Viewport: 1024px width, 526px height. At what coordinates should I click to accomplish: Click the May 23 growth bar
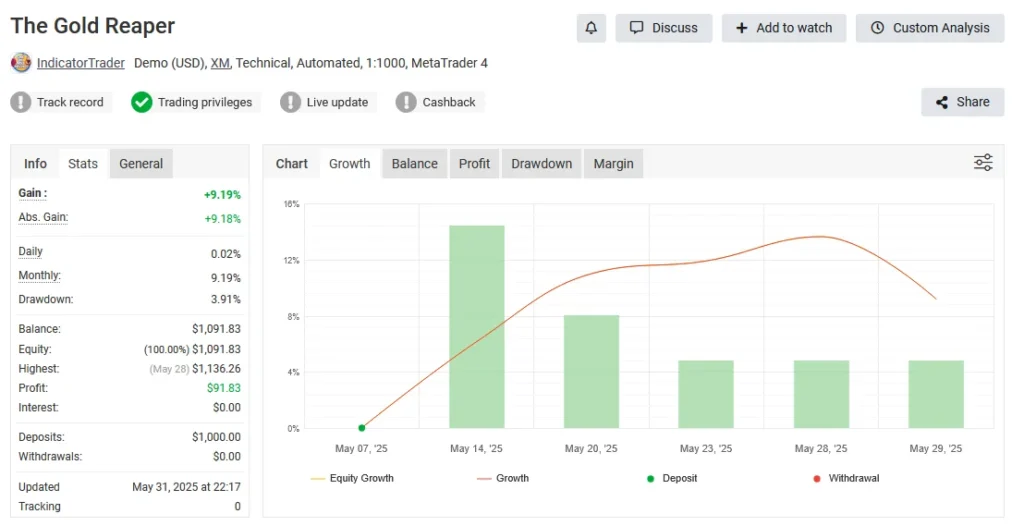706,394
